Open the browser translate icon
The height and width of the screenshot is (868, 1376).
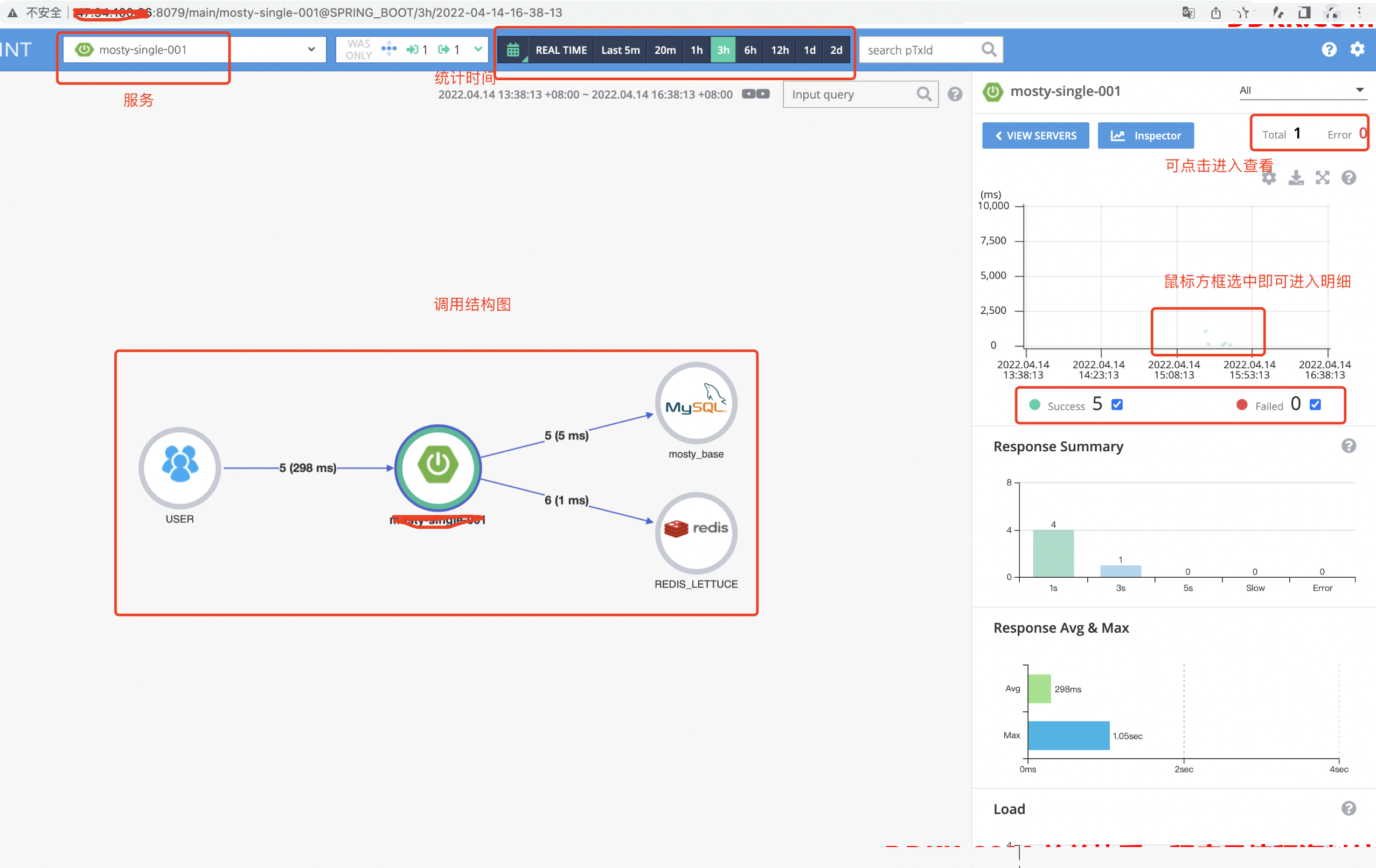pos(1189,12)
